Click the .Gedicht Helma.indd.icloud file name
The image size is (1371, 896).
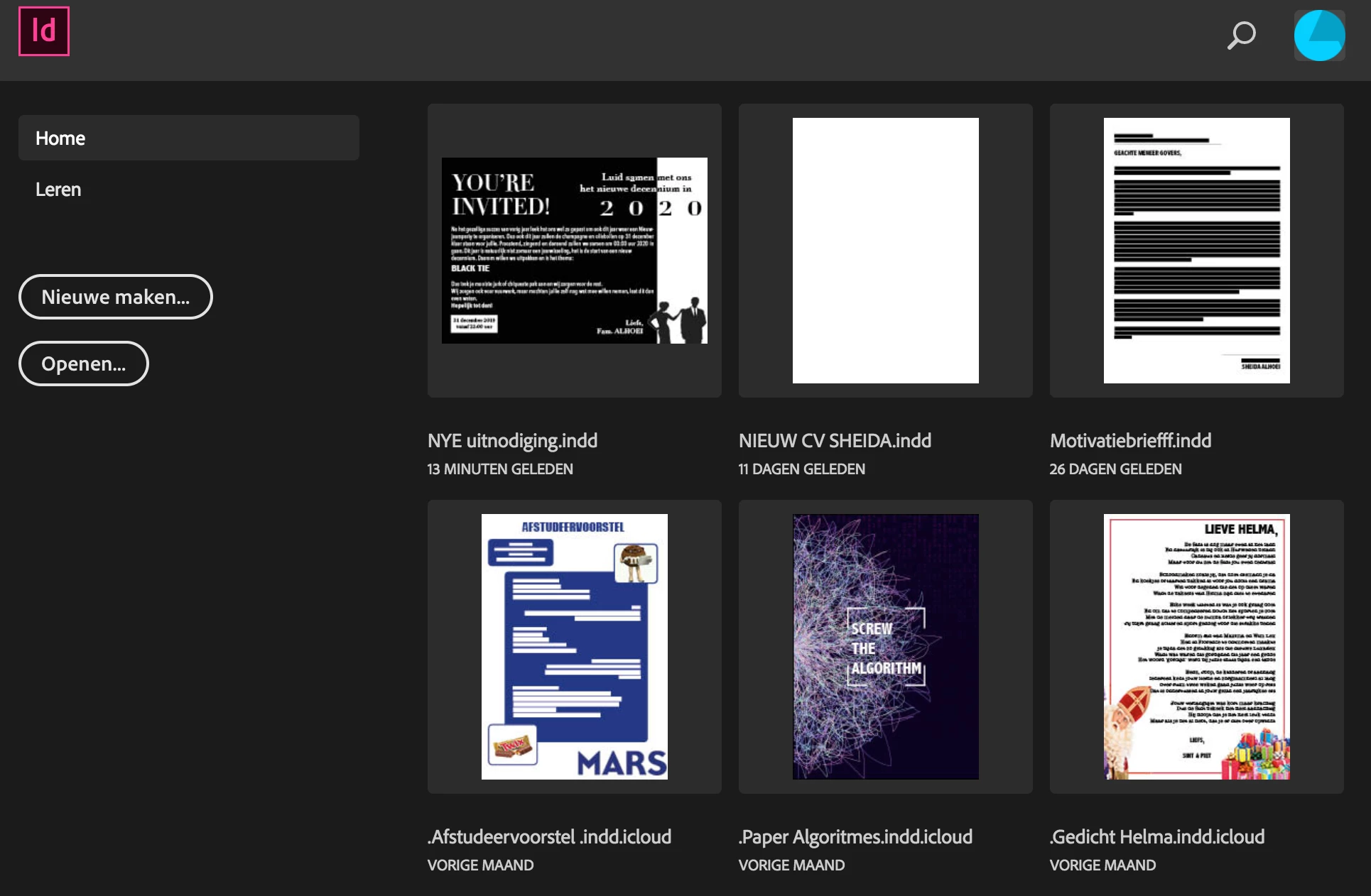point(1157,837)
